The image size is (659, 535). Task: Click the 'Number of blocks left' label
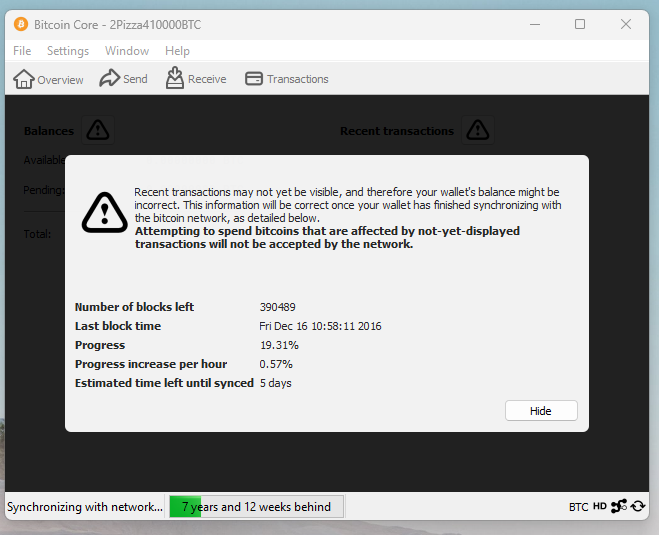point(134,307)
